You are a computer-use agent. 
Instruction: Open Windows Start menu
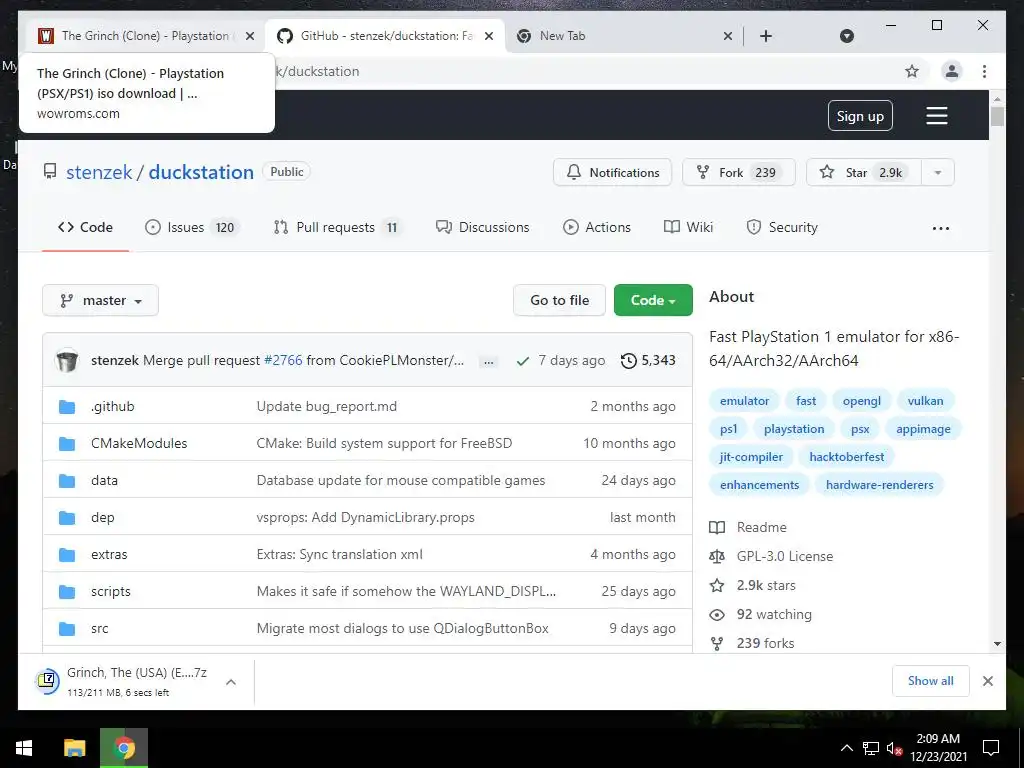click(24, 748)
